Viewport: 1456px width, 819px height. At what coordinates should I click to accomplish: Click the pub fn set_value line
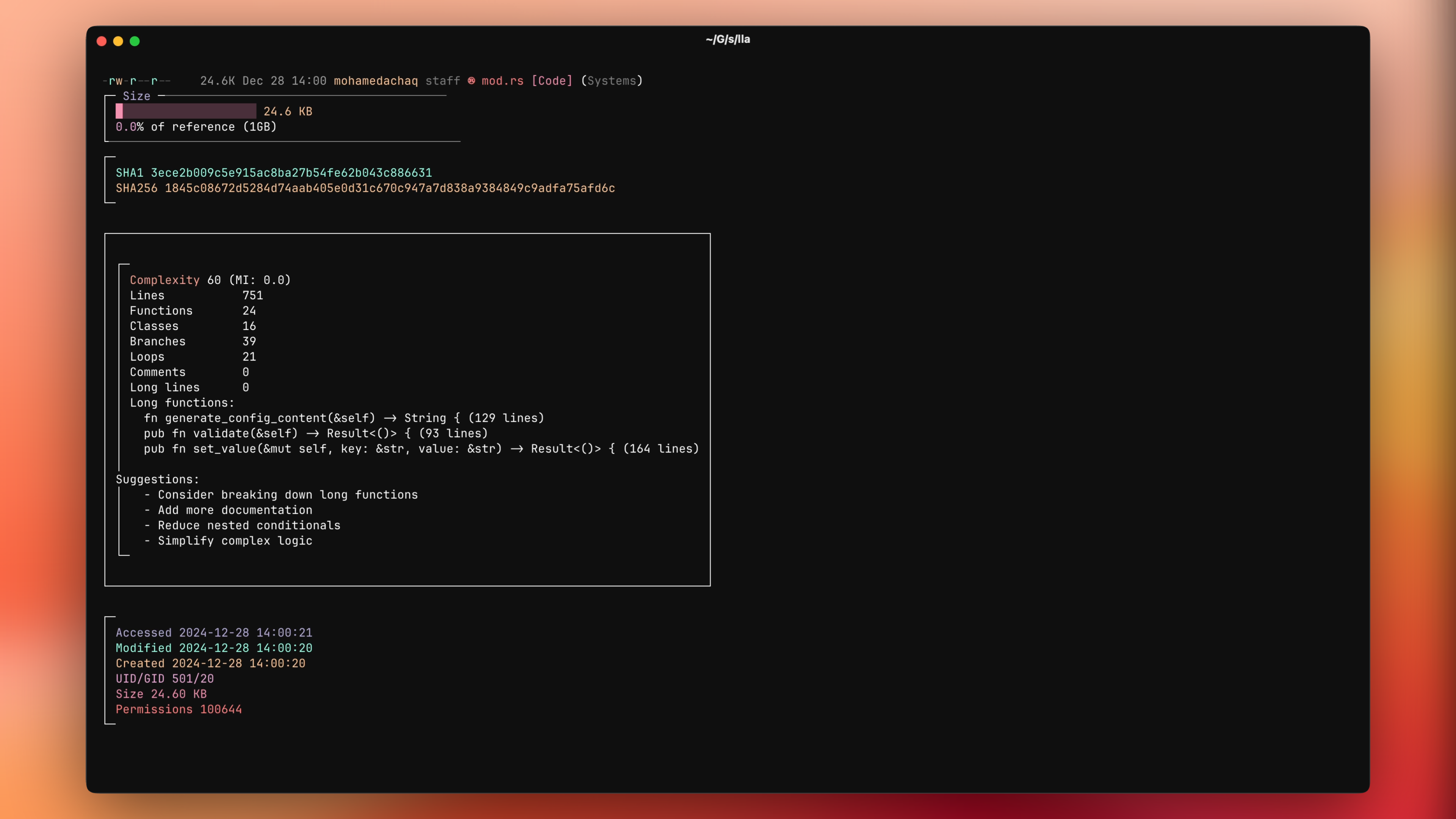tap(421, 449)
